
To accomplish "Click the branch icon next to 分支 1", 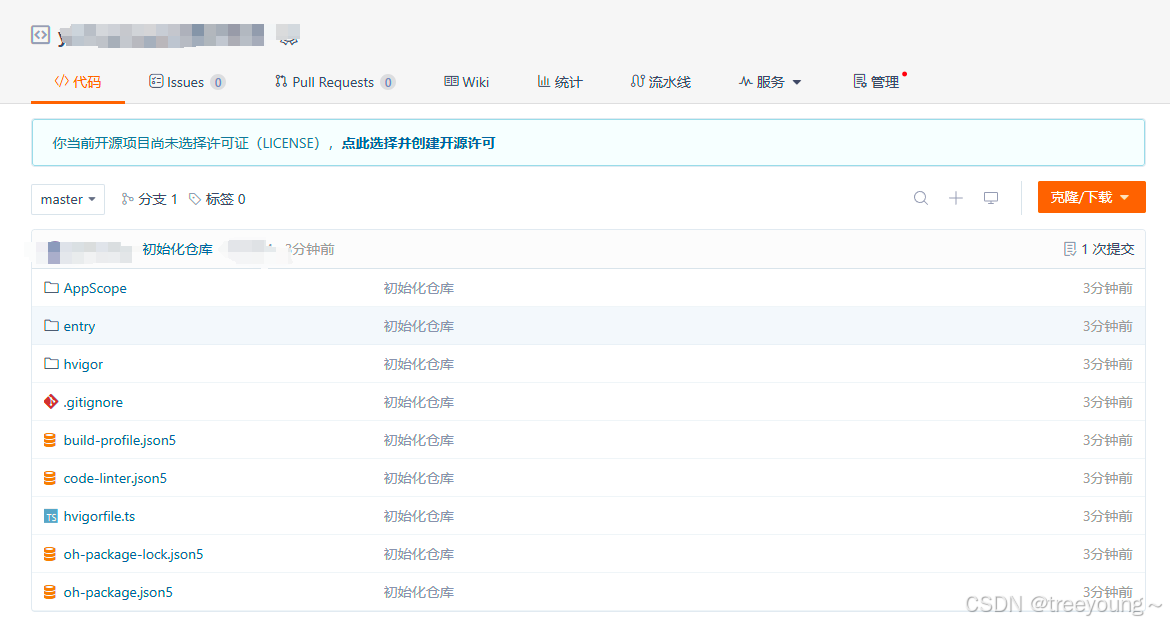I will 128,199.
